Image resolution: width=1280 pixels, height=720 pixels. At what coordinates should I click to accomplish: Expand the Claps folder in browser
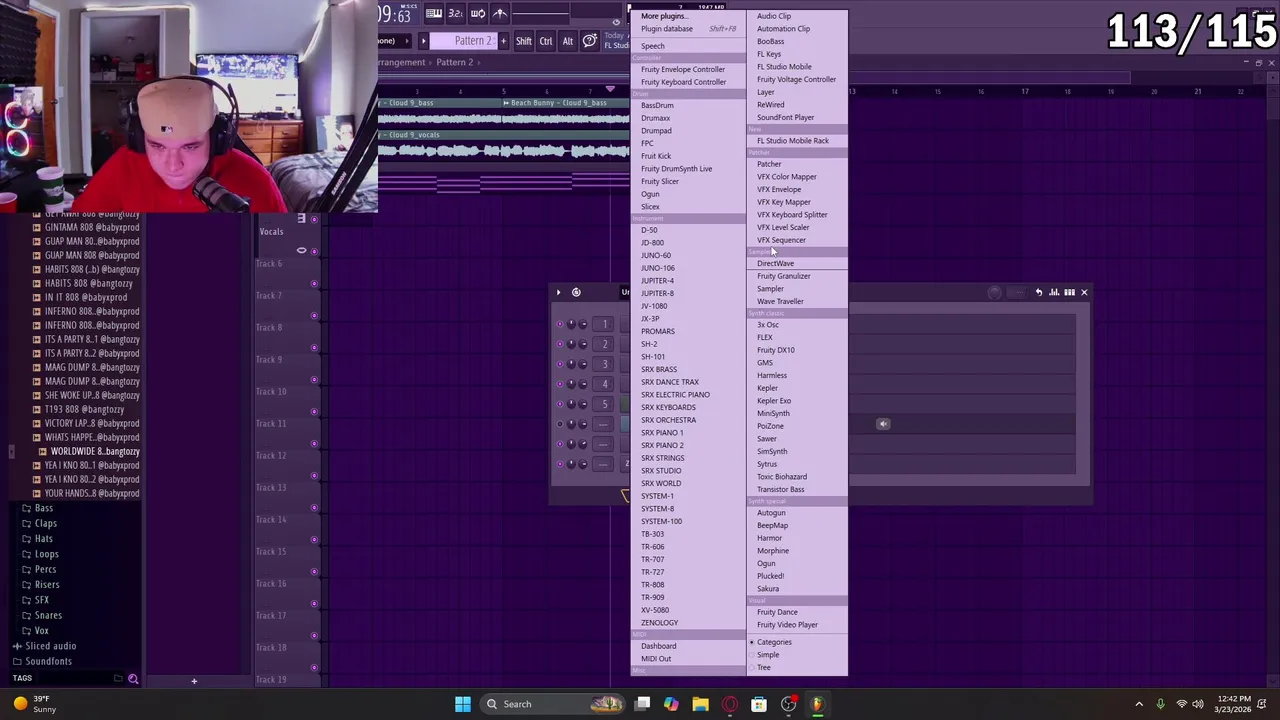click(46, 523)
